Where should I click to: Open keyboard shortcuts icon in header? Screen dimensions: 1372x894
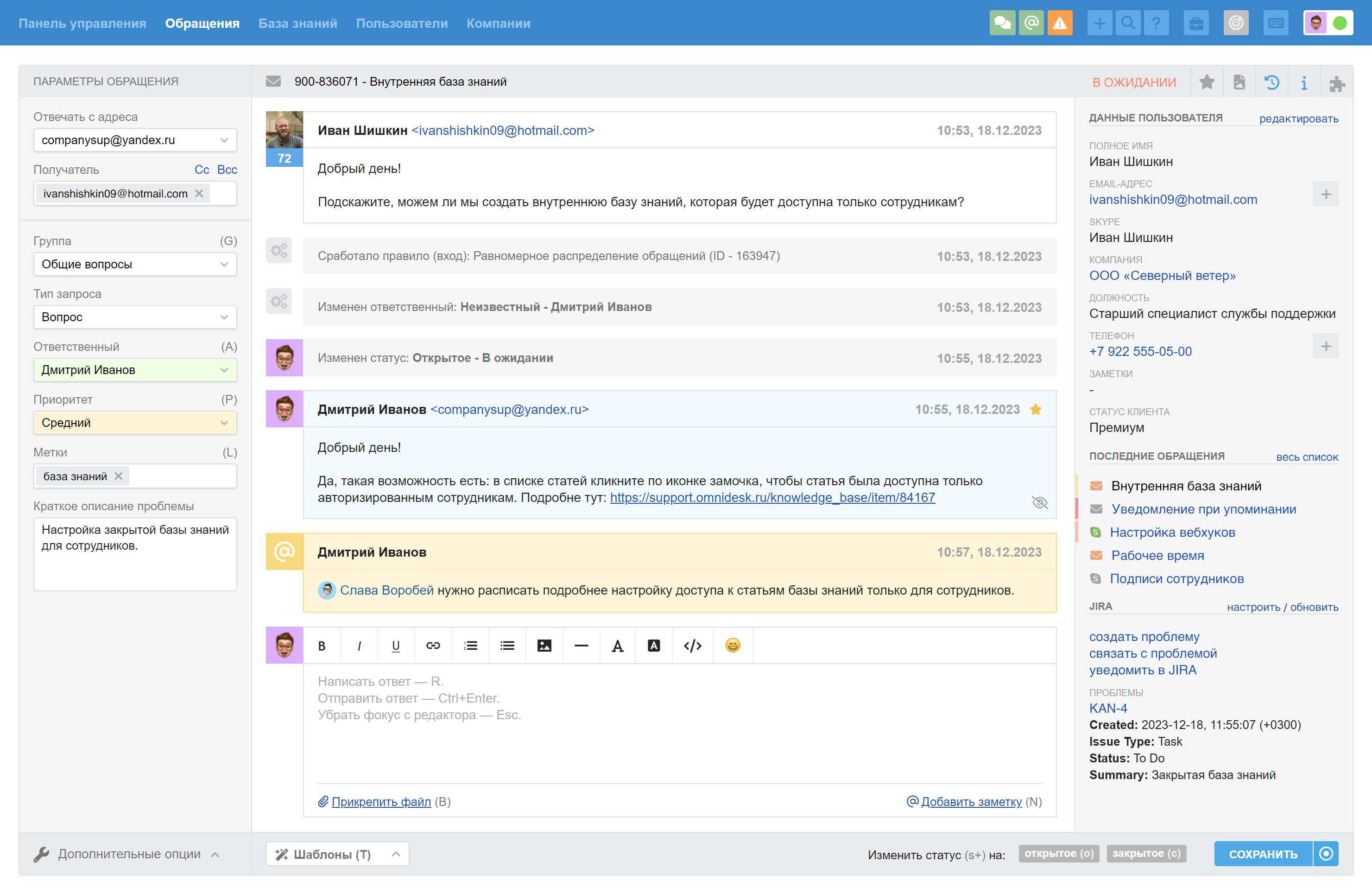pyautogui.click(x=1276, y=23)
